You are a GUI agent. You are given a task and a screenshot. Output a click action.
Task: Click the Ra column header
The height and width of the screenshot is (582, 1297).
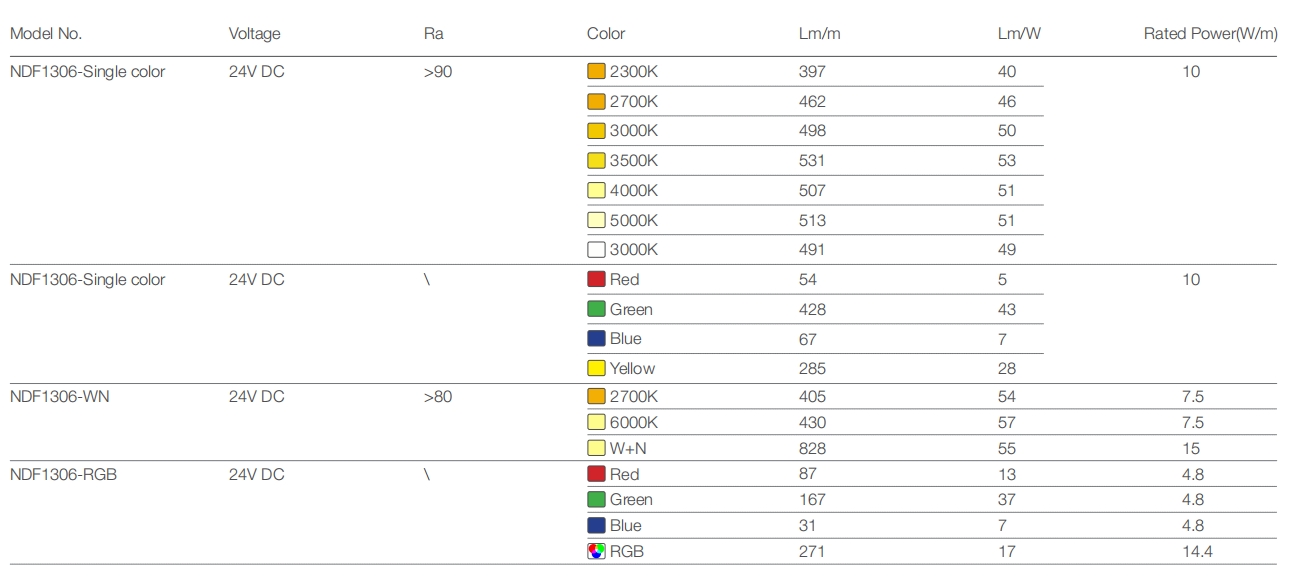click(x=433, y=34)
